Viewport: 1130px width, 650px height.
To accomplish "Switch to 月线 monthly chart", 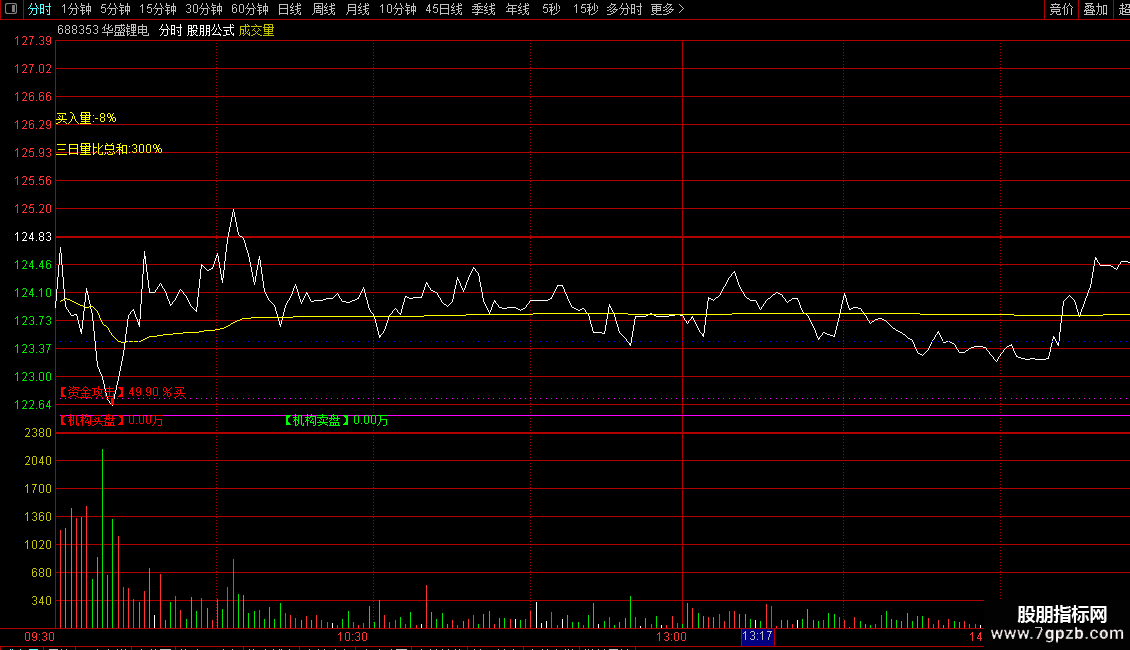I will point(357,9).
